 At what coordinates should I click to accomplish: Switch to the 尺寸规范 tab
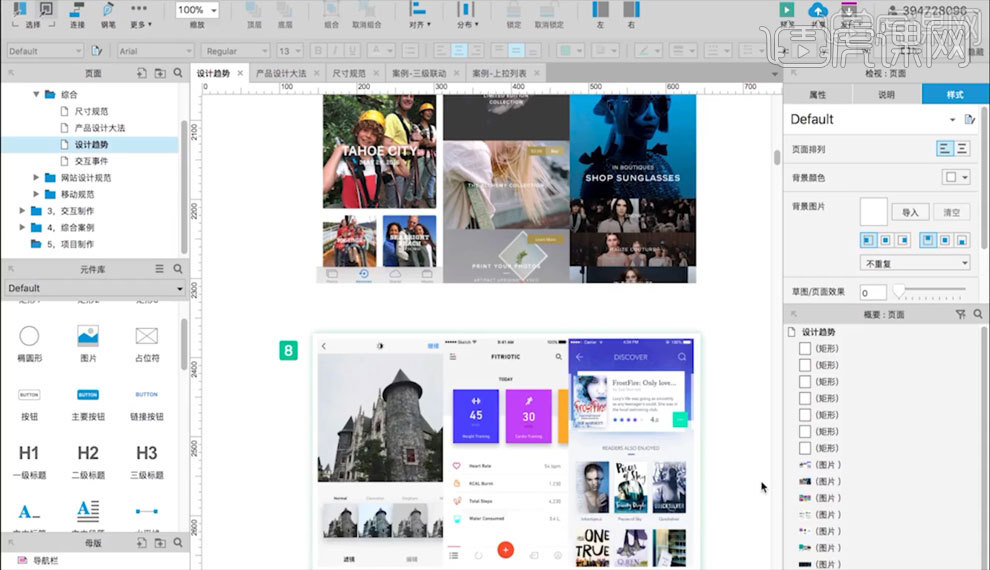tap(349, 73)
